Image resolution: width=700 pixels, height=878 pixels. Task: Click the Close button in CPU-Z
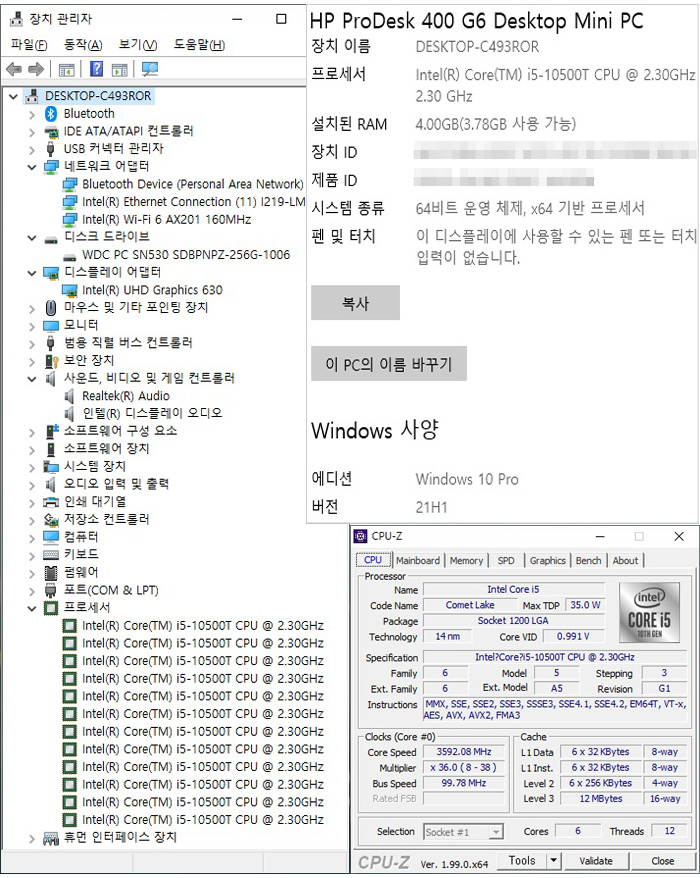662,861
